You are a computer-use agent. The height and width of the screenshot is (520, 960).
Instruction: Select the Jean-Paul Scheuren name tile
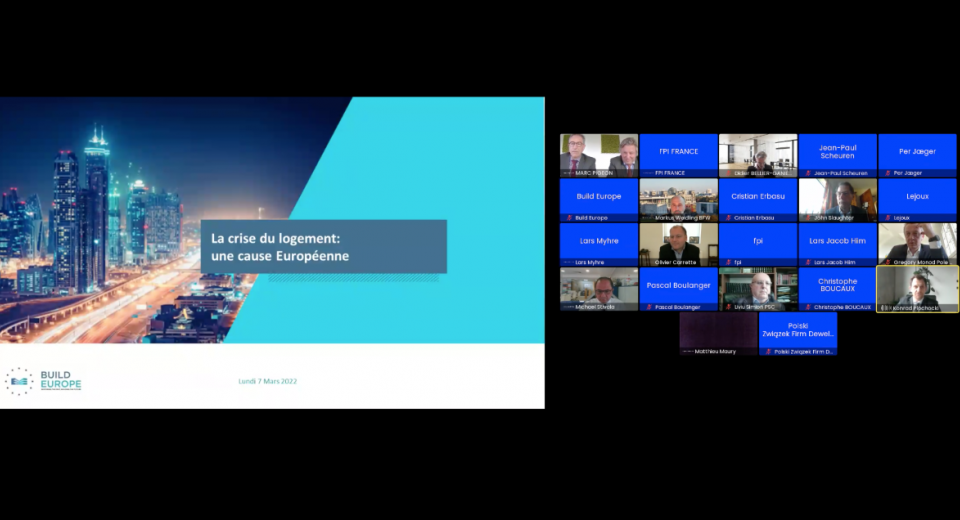point(838,156)
